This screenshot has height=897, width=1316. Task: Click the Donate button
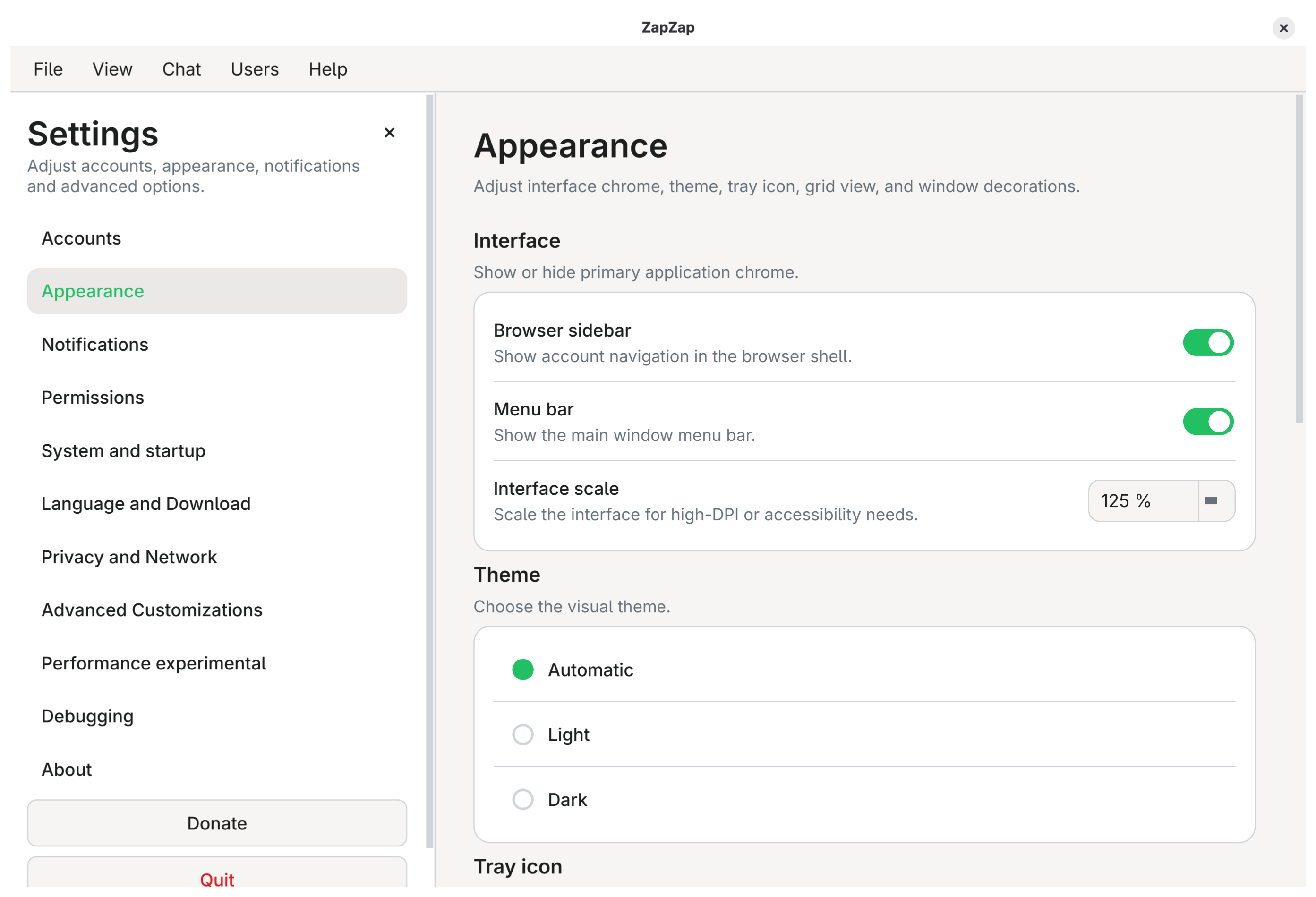(x=217, y=823)
